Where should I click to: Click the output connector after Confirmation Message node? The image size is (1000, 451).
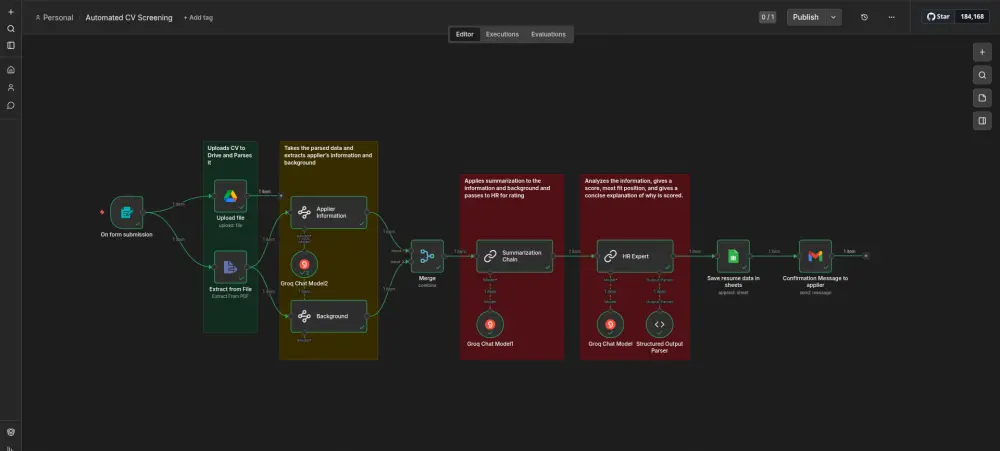865,256
